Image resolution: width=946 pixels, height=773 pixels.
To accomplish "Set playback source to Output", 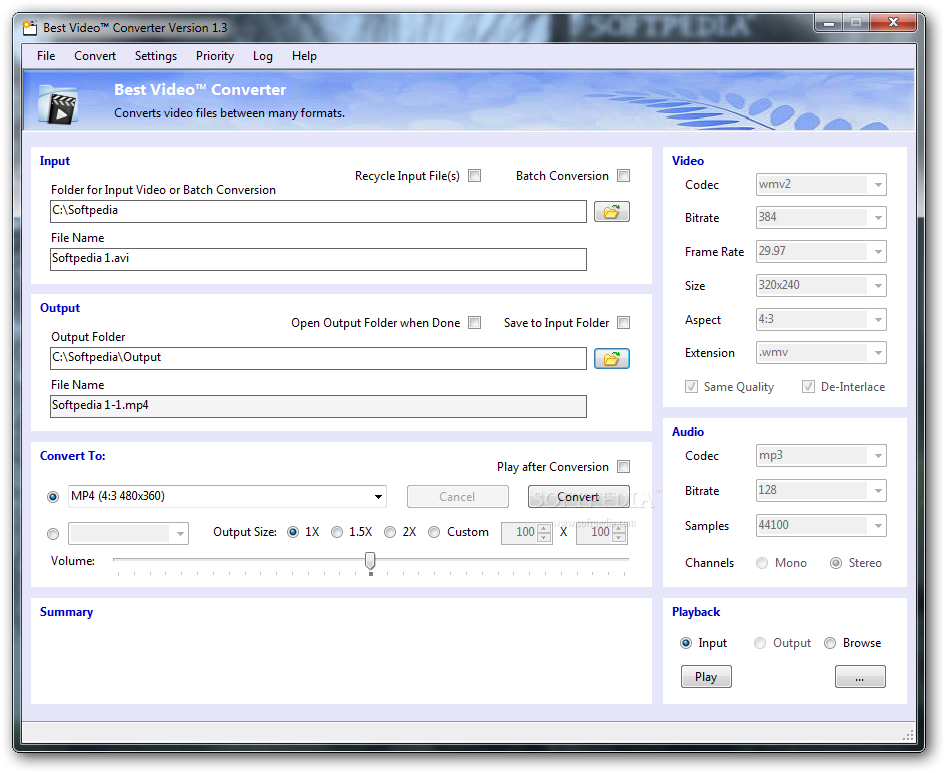I will pyautogui.click(x=760, y=643).
